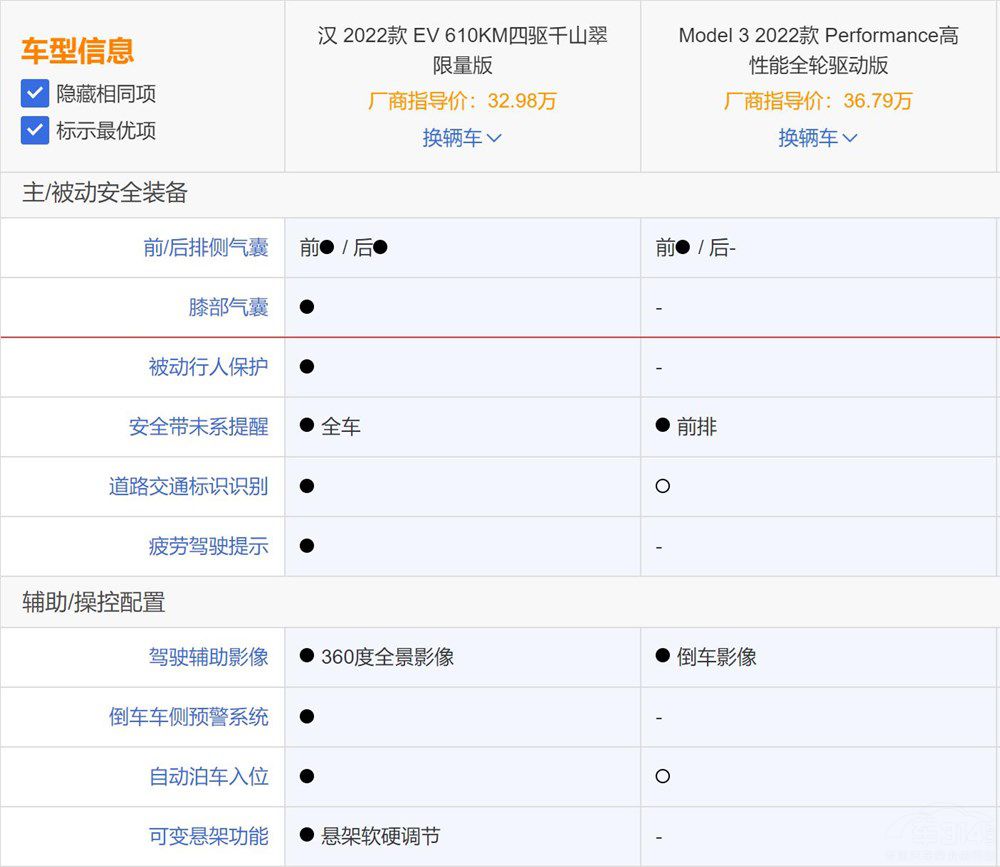The width and height of the screenshot is (1000, 867).
Task: Click Model 3's optional circle icon for 道路交通标识识别
Action: click(x=662, y=487)
